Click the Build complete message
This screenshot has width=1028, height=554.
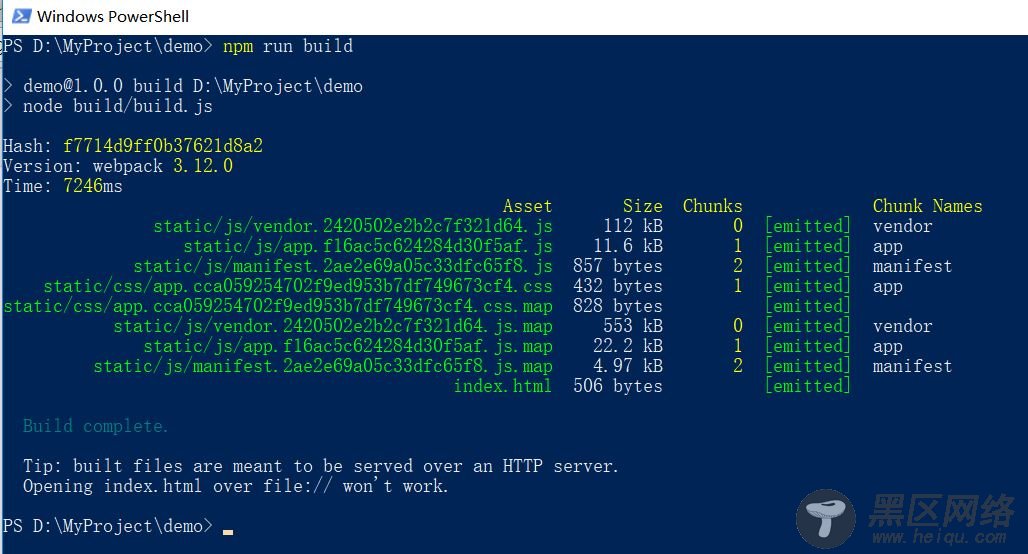click(96, 426)
